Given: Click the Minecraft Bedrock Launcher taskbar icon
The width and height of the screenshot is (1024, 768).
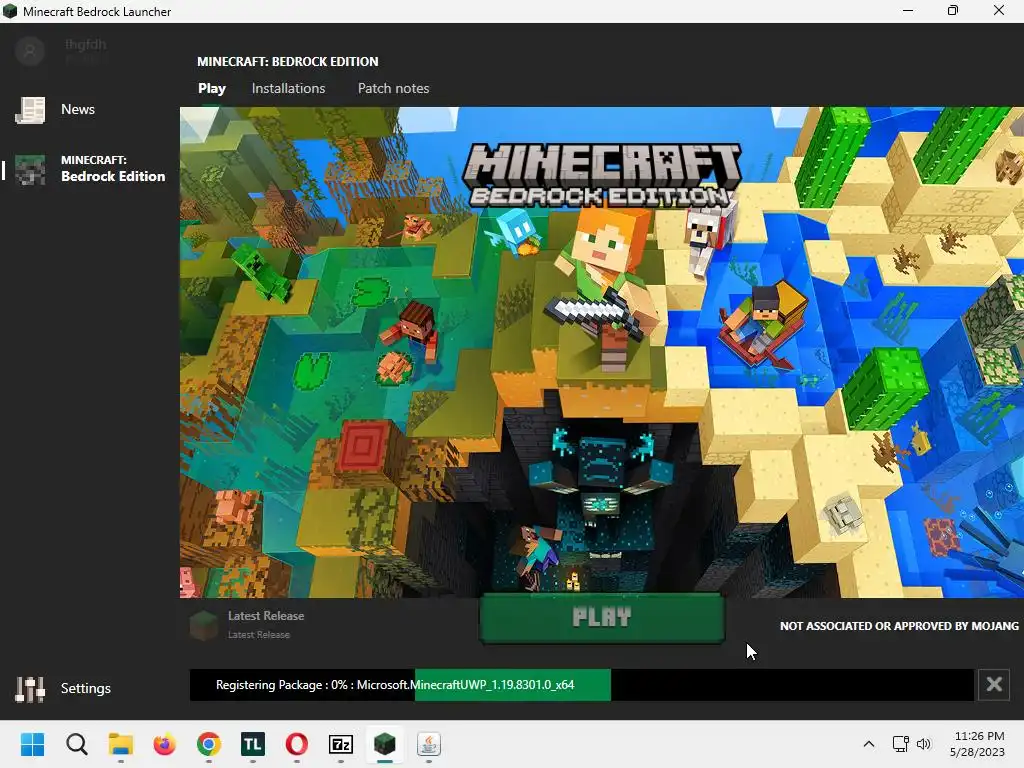Looking at the screenshot, I should (385, 744).
